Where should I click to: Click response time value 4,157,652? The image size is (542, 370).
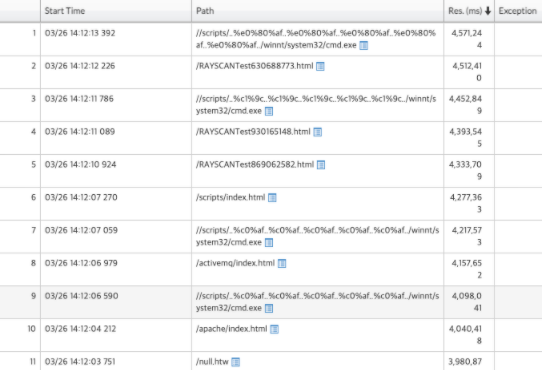coord(467,269)
